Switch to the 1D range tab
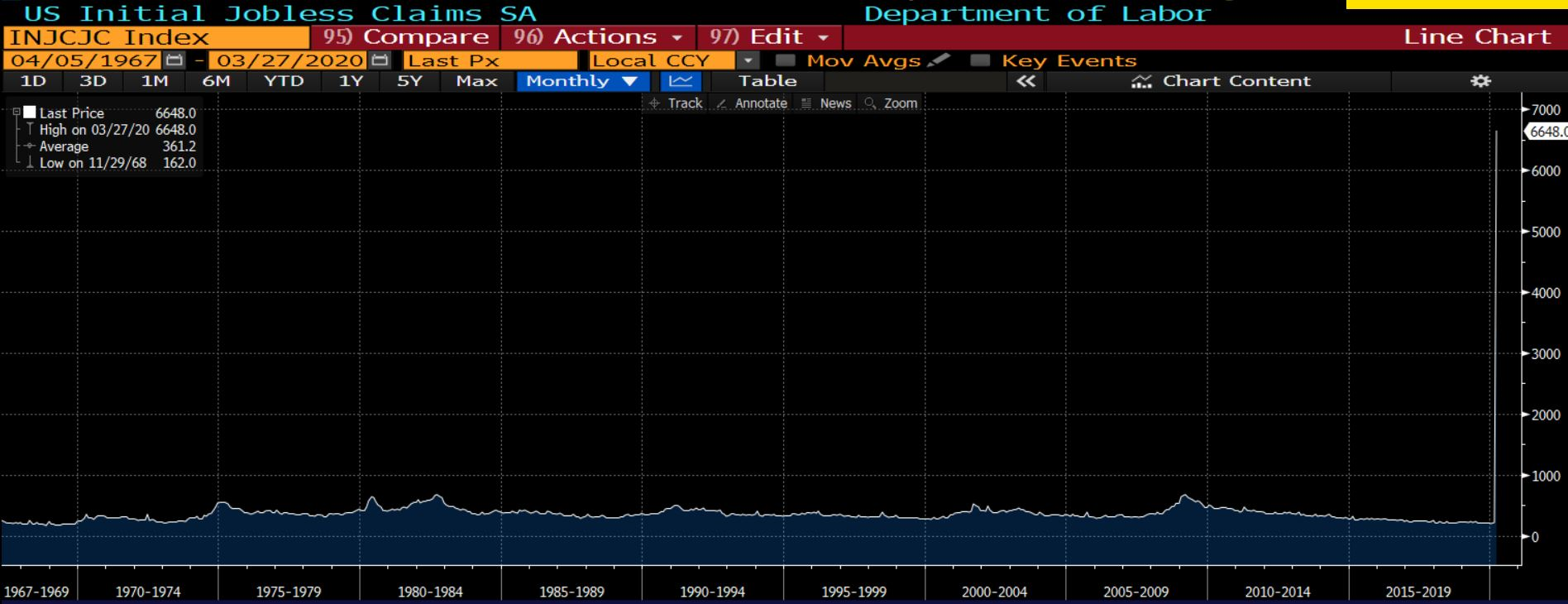Viewport: 1568px width, 604px height. tap(33, 81)
